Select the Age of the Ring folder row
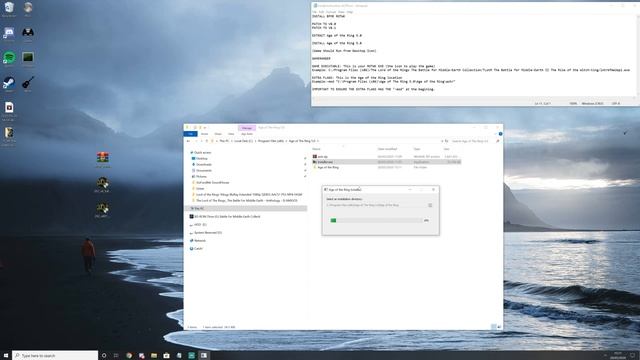This screenshot has width=640, height=360. click(x=387, y=167)
